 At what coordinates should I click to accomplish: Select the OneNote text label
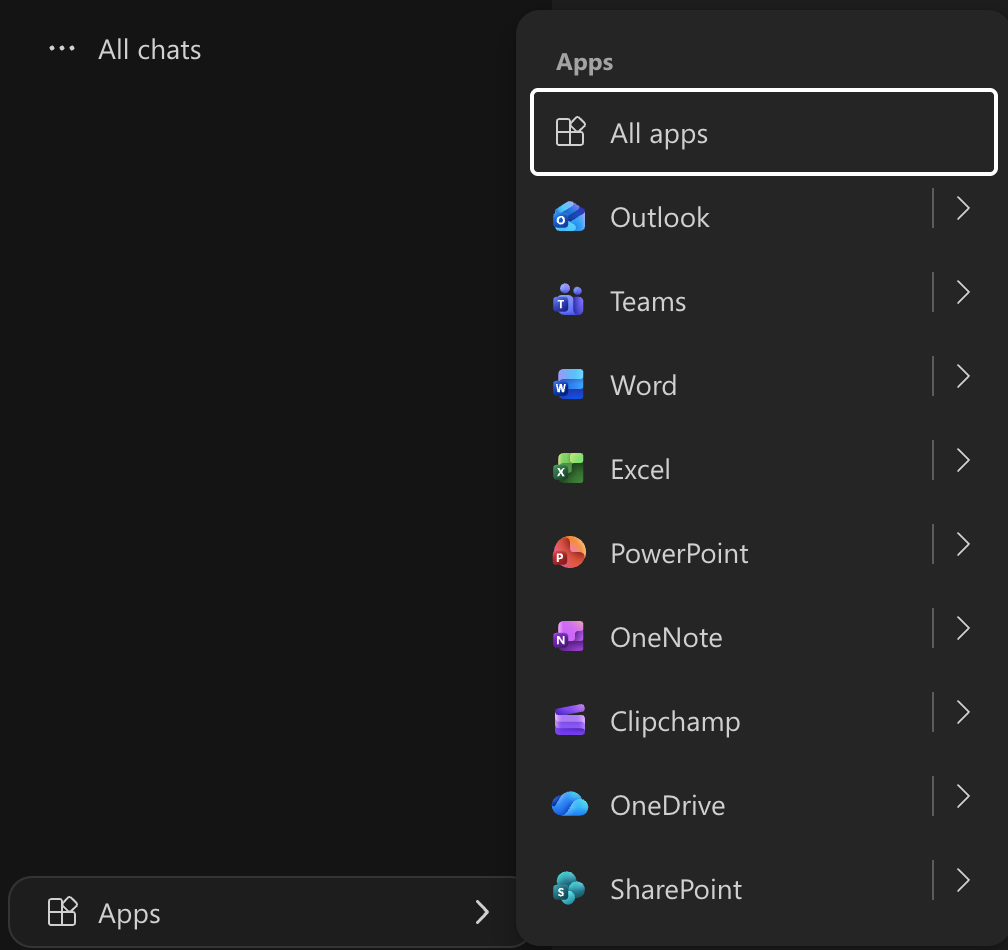[x=666, y=637]
